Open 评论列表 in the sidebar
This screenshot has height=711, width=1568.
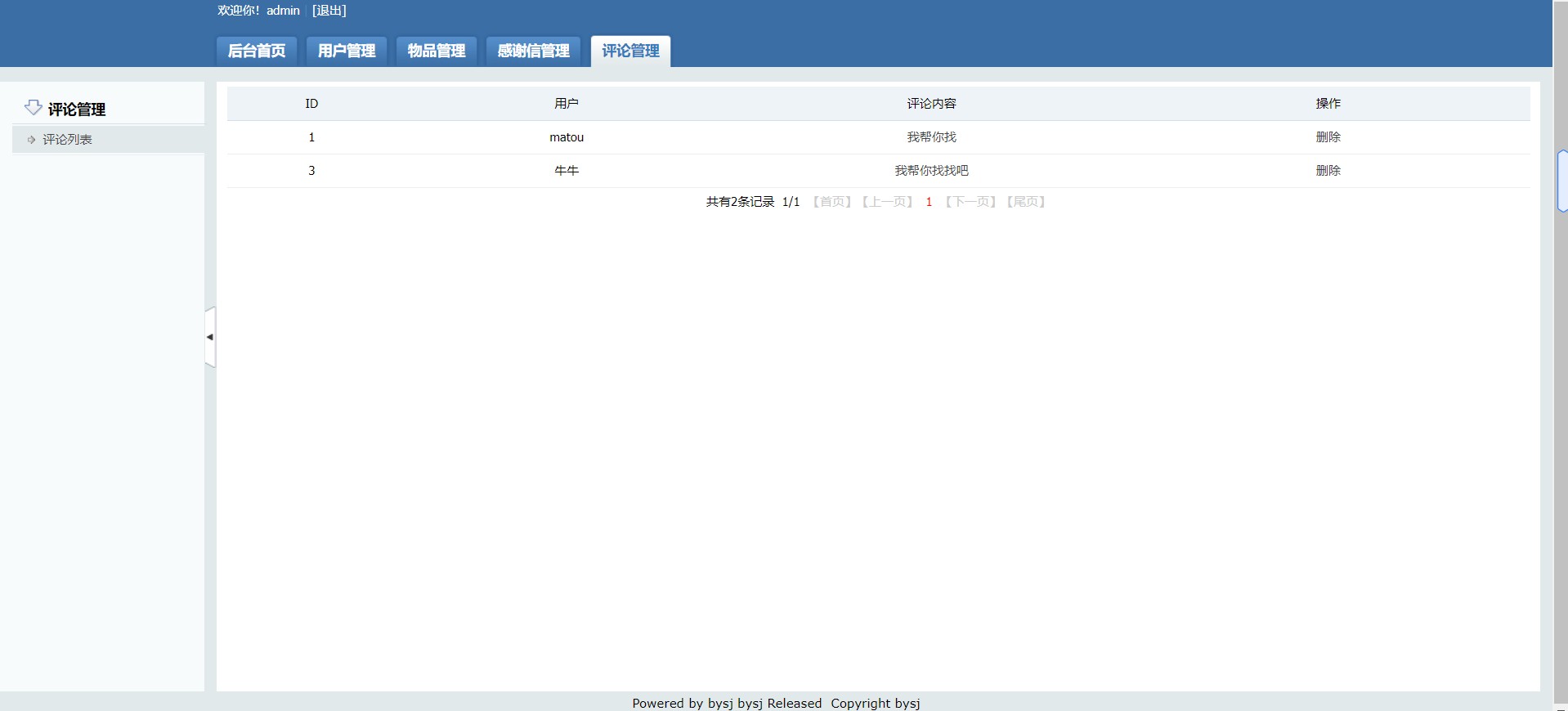pyautogui.click(x=67, y=140)
